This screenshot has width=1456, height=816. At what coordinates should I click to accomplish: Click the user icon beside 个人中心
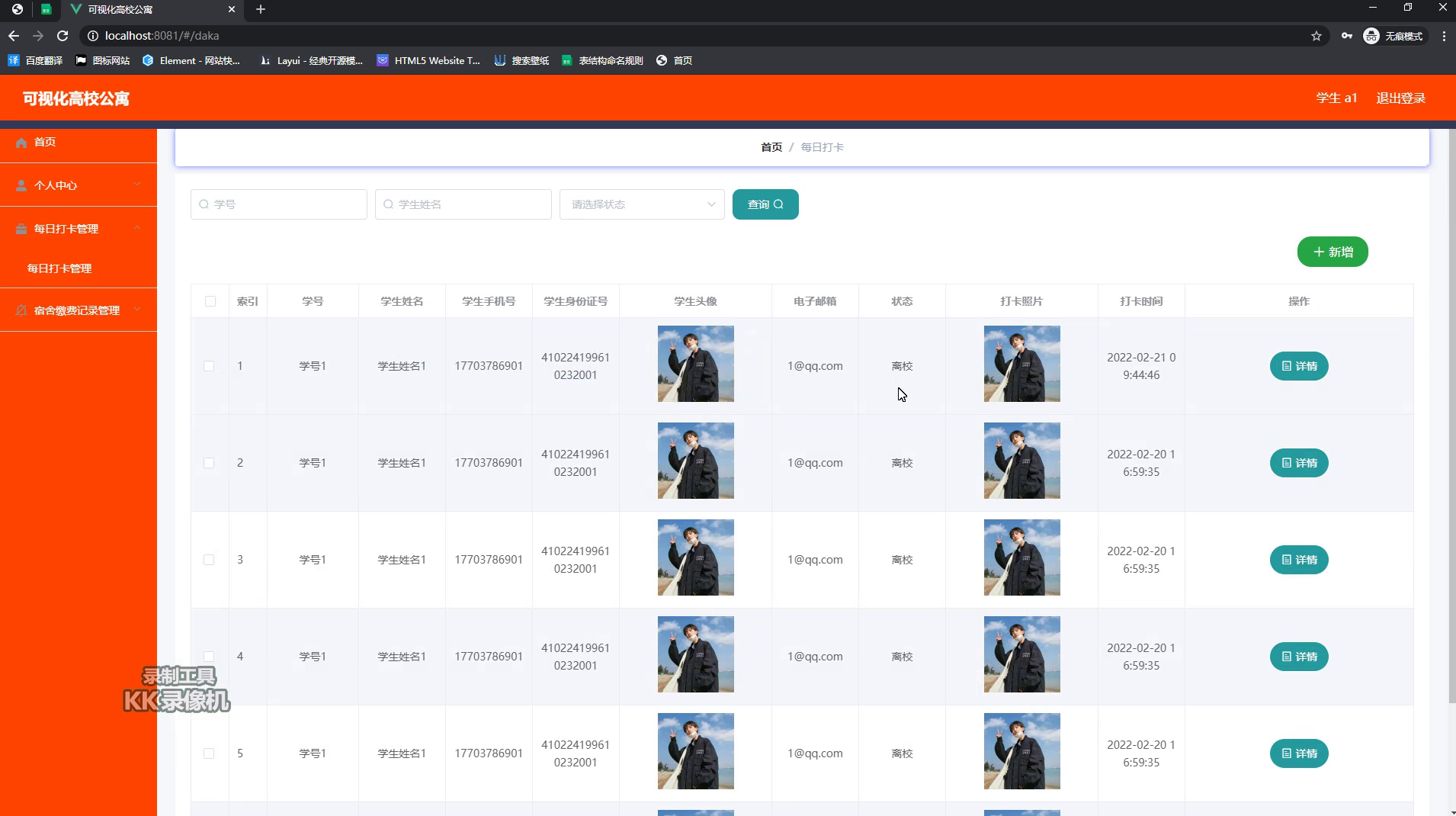(21, 185)
